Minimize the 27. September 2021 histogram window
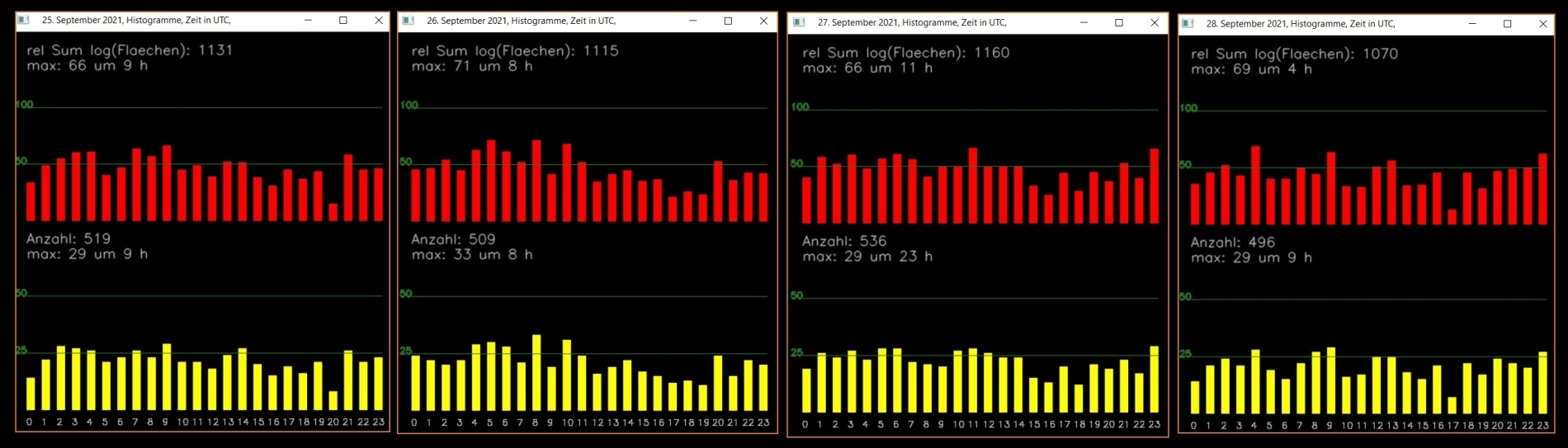Screen dimensions: 1568x448 pos(1084,22)
